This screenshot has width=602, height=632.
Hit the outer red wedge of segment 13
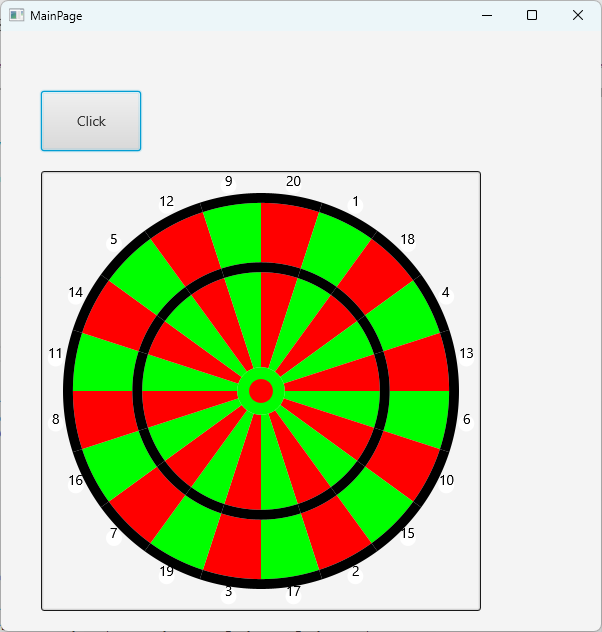(418, 366)
